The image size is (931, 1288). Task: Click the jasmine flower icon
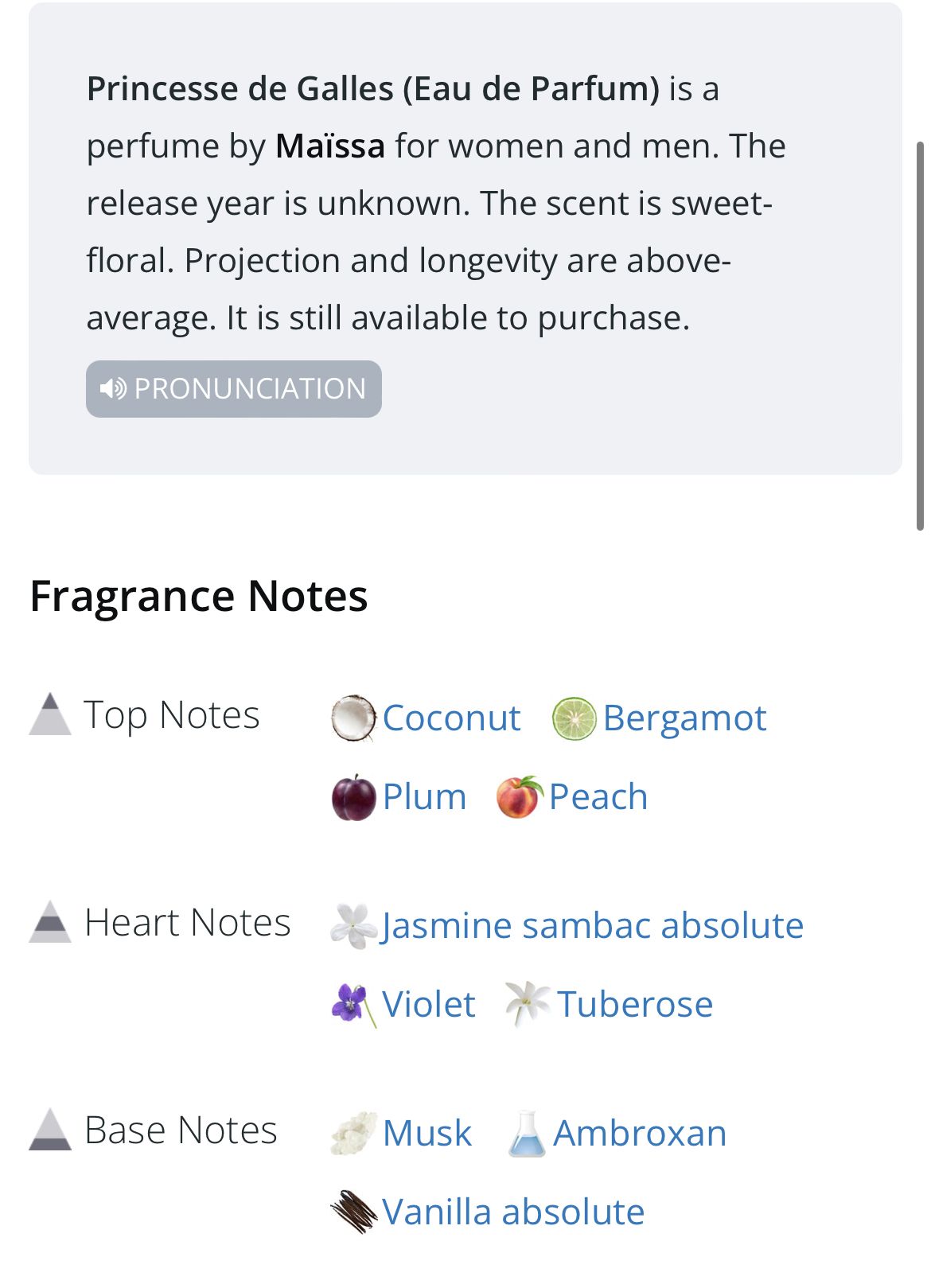pos(353,926)
